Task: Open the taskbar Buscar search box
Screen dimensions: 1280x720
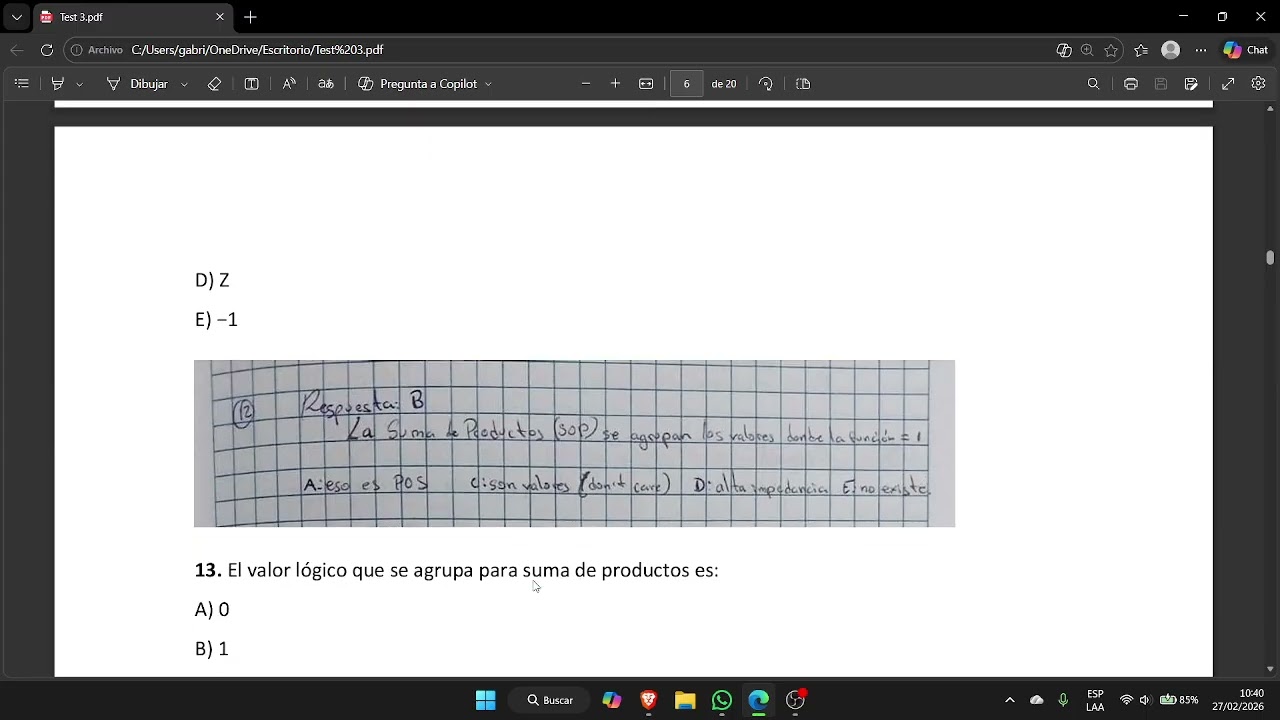Action: (x=551, y=700)
